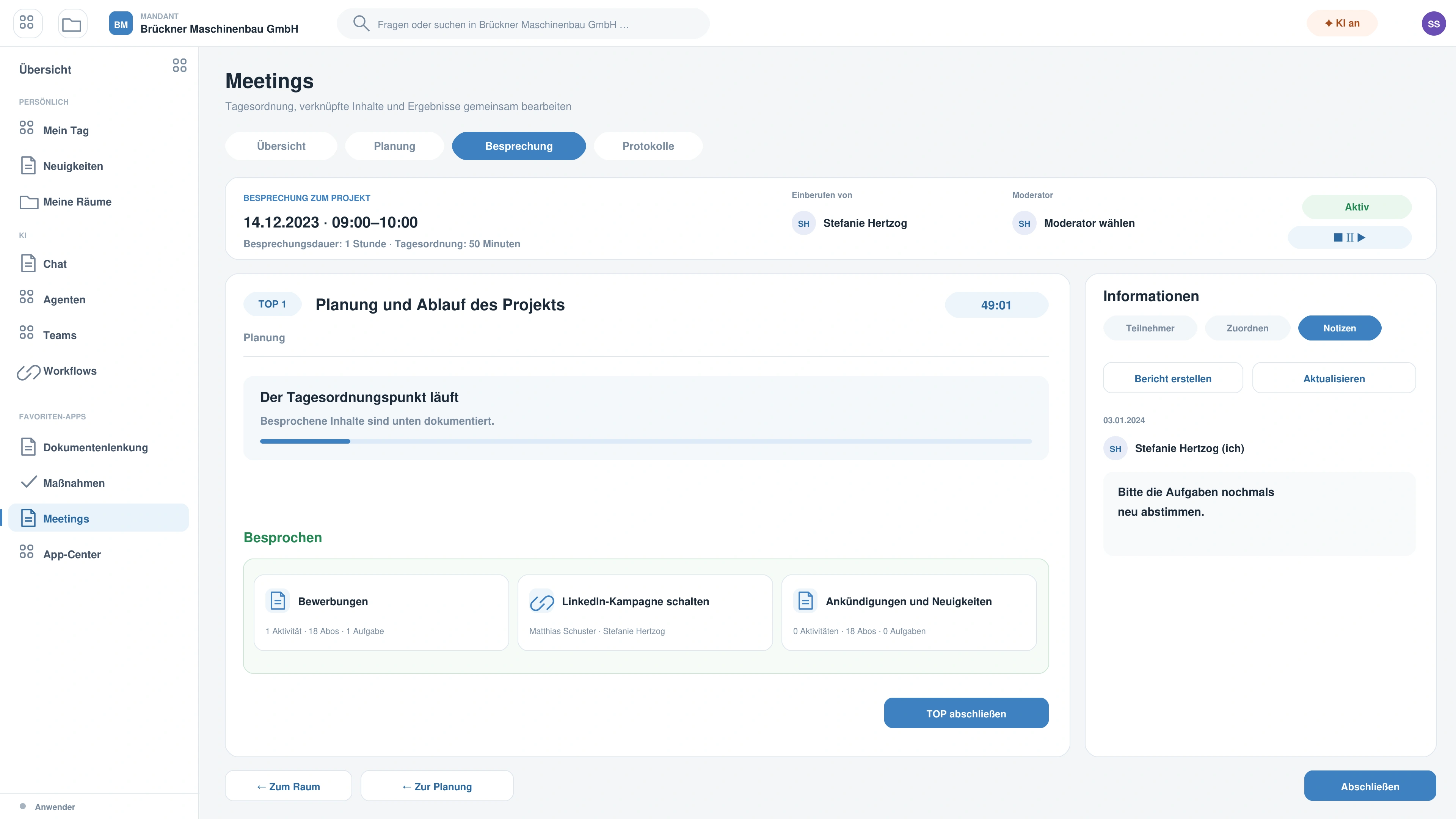
Task: Open the SS user avatar
Action: click(x=1433, y=24)
